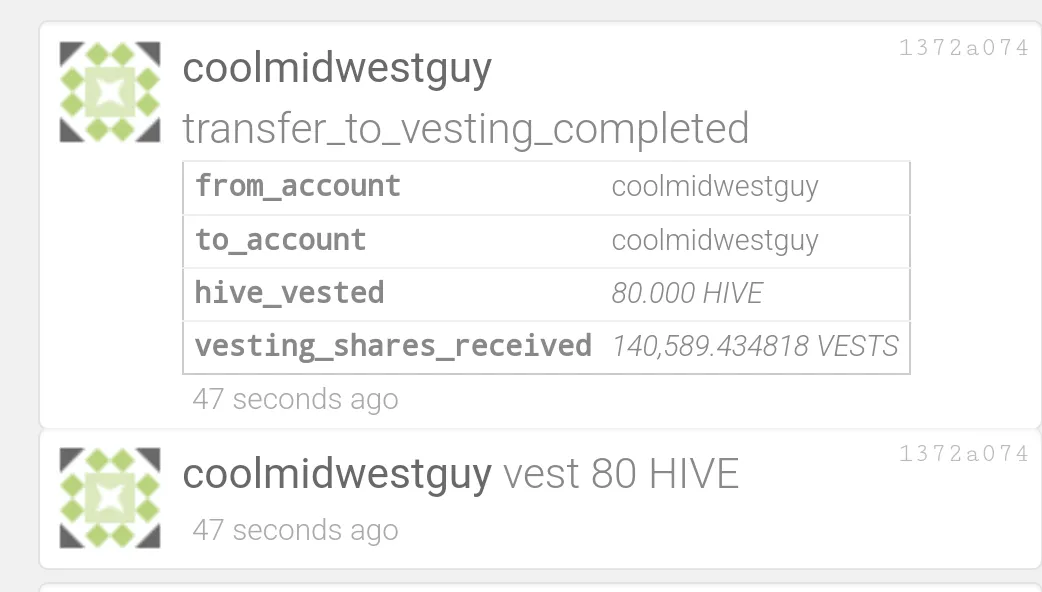The image size is (1042, 592).
Task: Open coolmidwestguy profile above transfer_to_vesting_completed
Action: click(x=337, y=70)
